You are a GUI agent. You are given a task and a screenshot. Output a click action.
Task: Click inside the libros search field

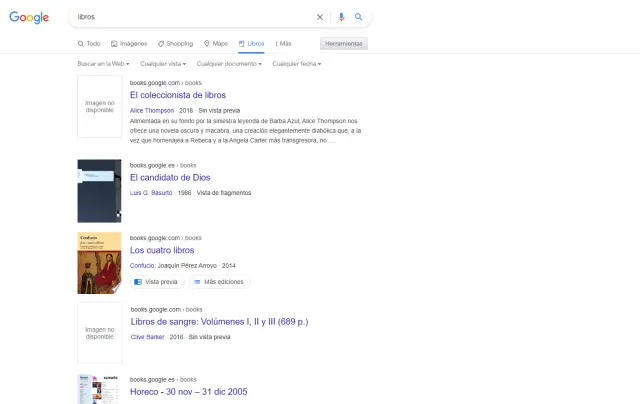point(190,17)
